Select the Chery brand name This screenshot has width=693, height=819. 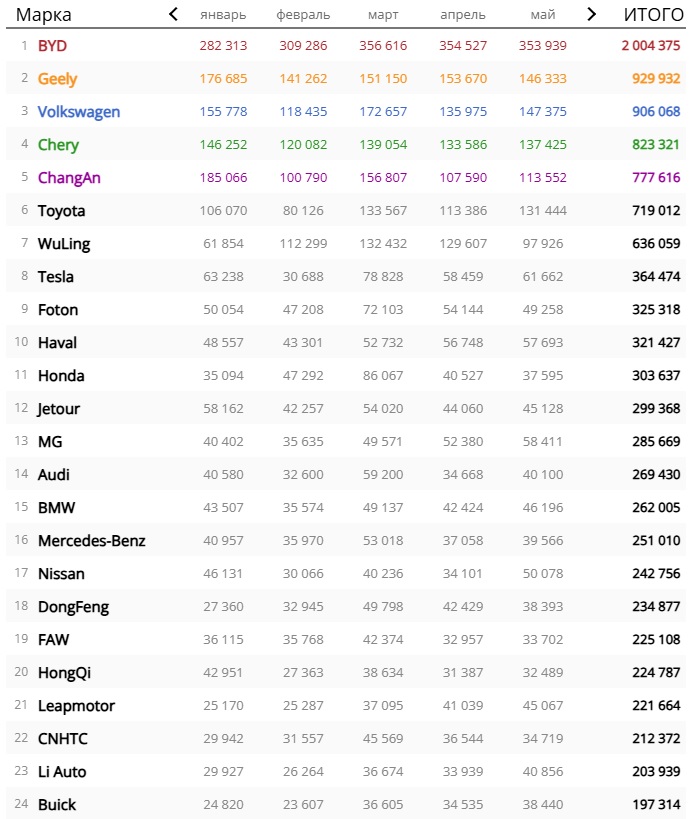(58, 145)
